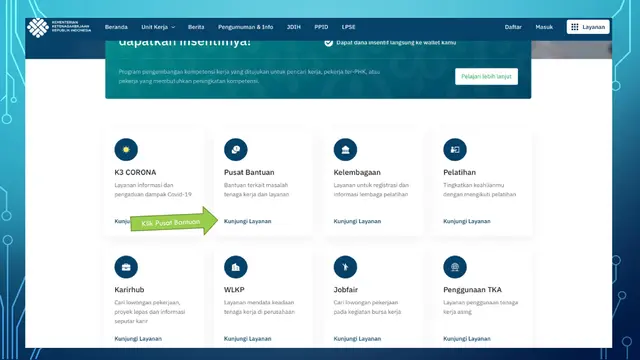Click 'Tingkatkan keahlianmu dengan mengikuti pelatihan' text

[480, 190]
